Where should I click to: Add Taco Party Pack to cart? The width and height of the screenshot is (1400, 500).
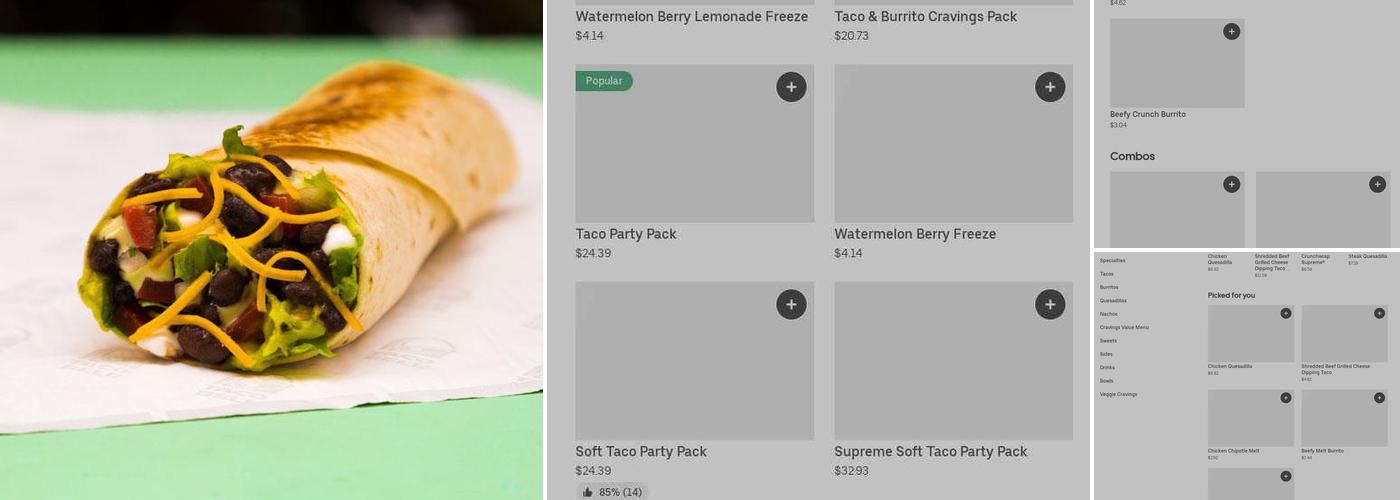pyautogui.click(x=791, y=87)
